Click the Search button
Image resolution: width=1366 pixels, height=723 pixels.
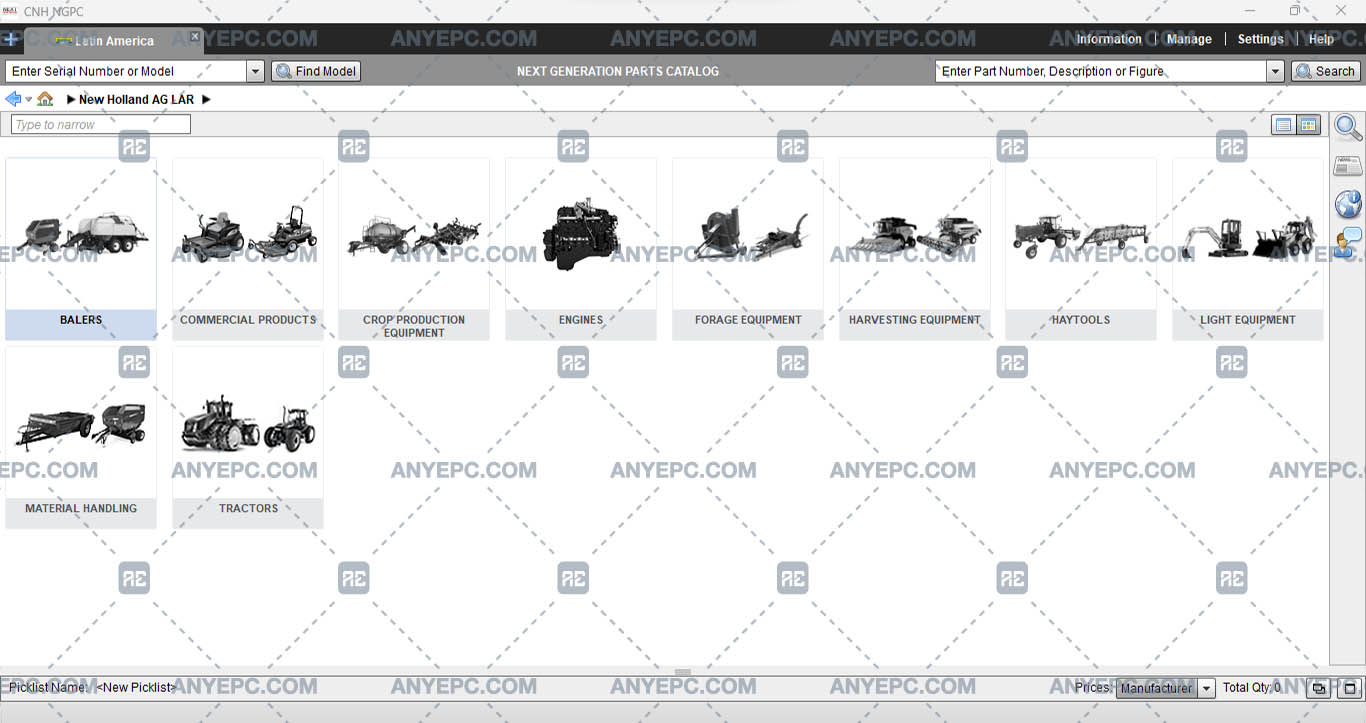(1325, 71)
